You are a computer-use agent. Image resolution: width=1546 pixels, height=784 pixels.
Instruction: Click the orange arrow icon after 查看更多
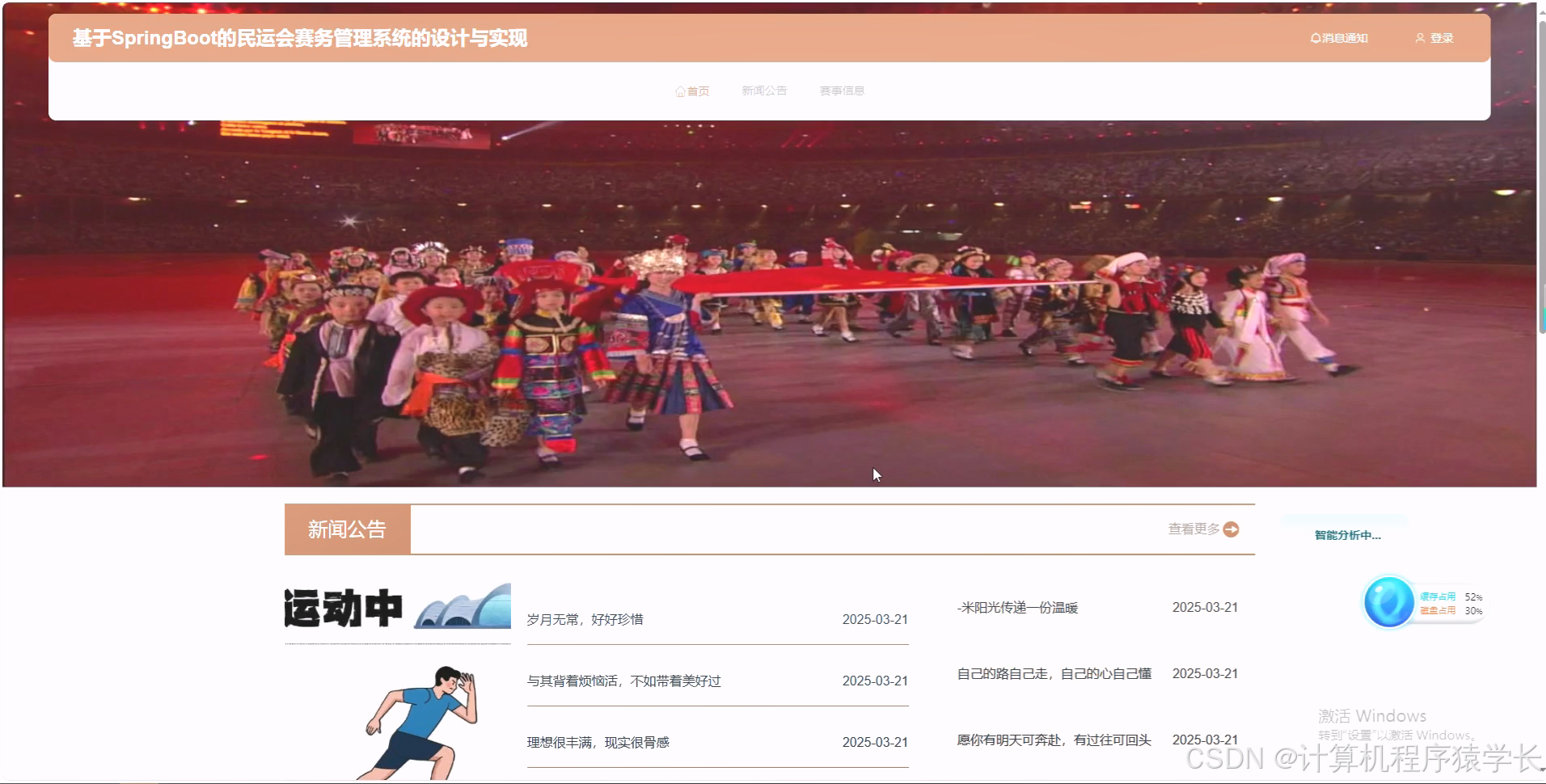(x=1231, y=529)
